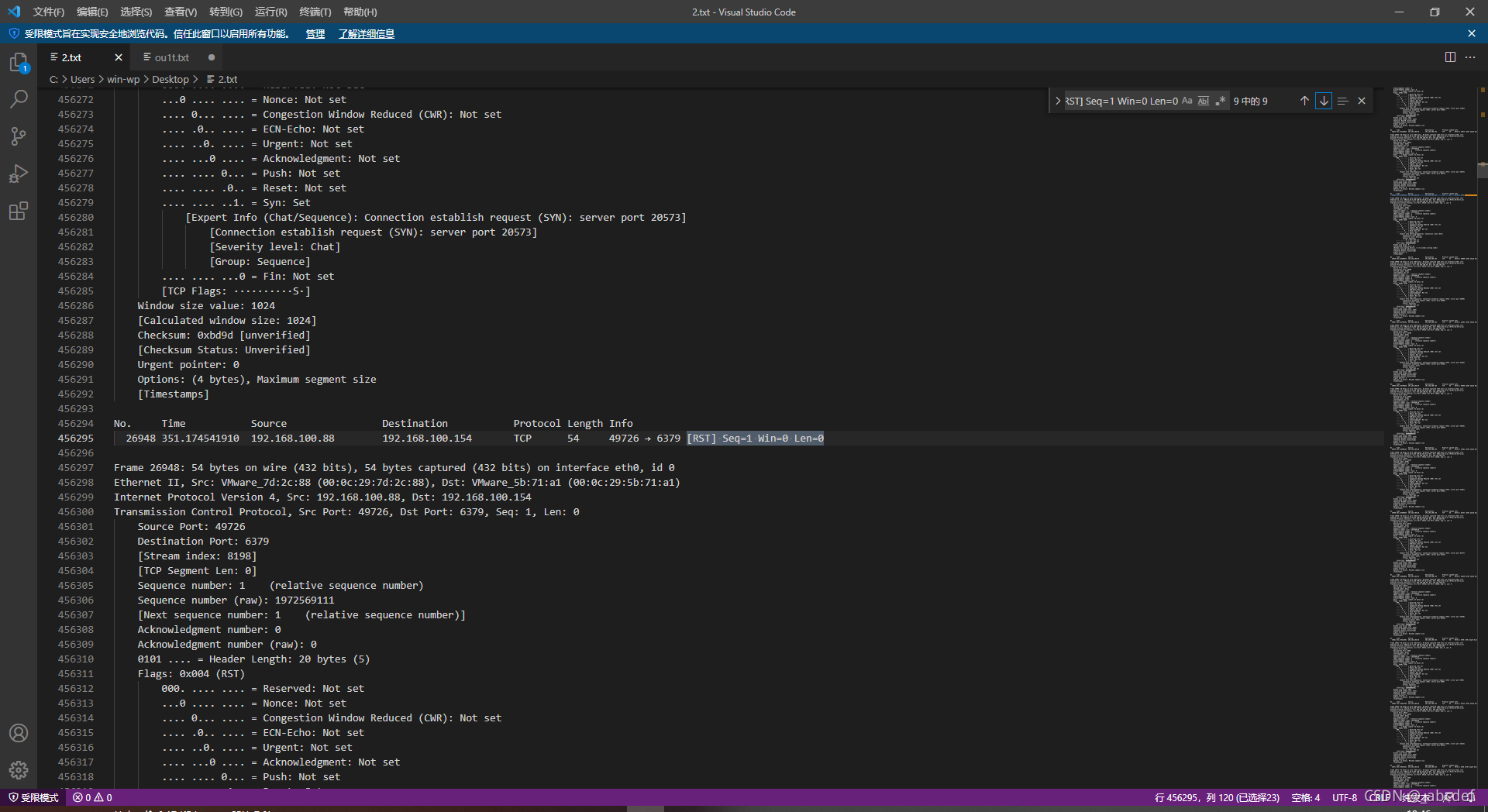Click the Users breadcrumb segment

point(82,79)
